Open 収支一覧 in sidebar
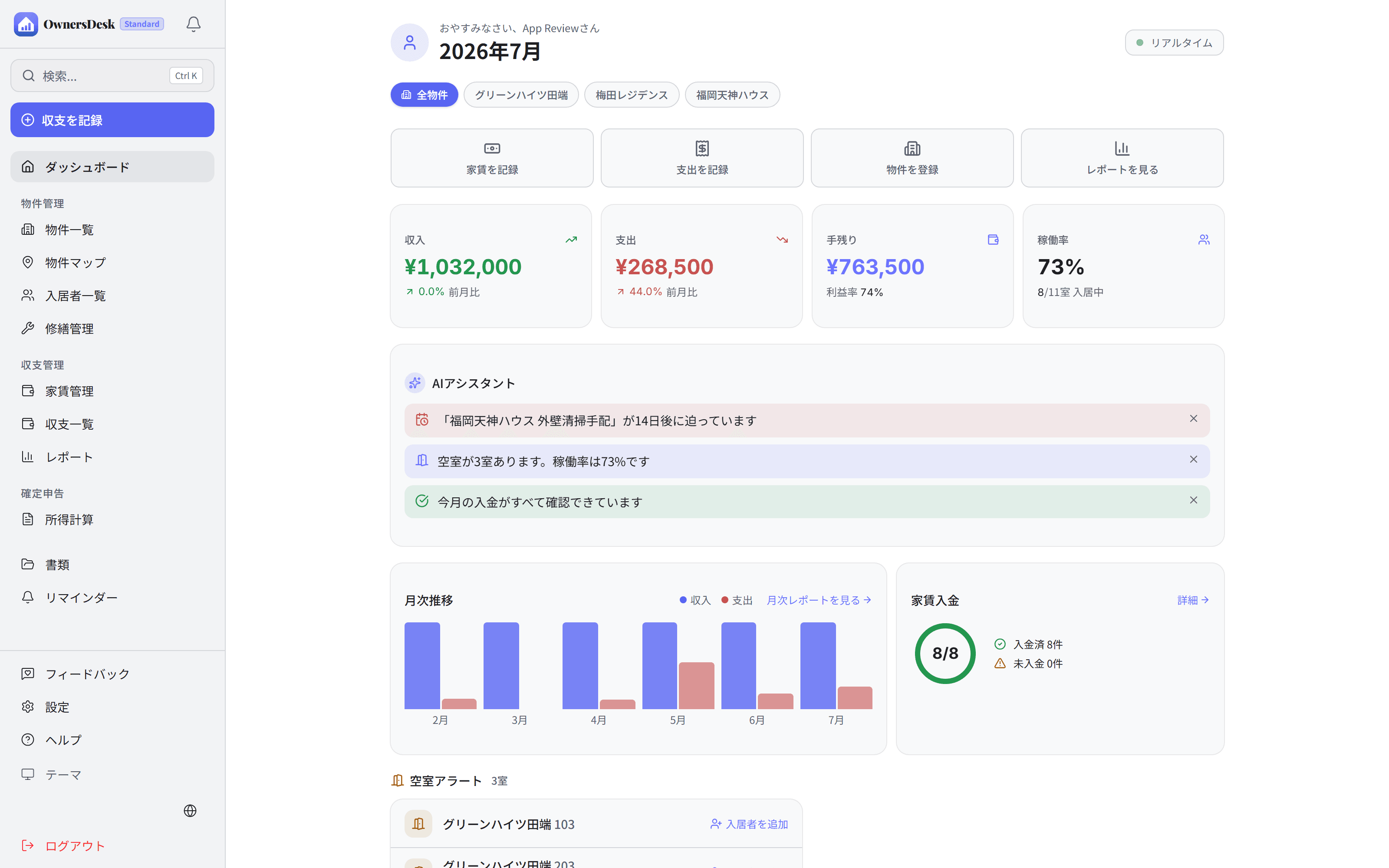This screenshot has width=1389, height=868. pos(112,424)
